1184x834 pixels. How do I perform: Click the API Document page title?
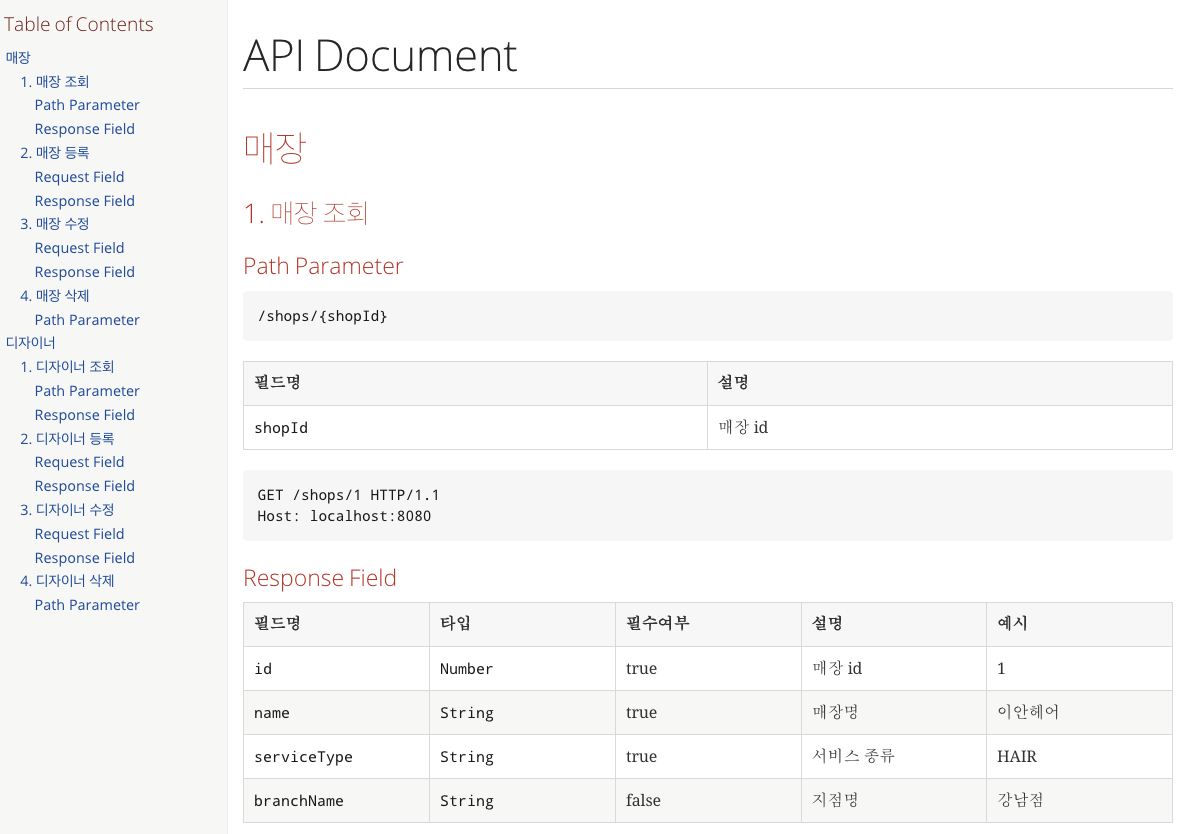click(380, 56)
